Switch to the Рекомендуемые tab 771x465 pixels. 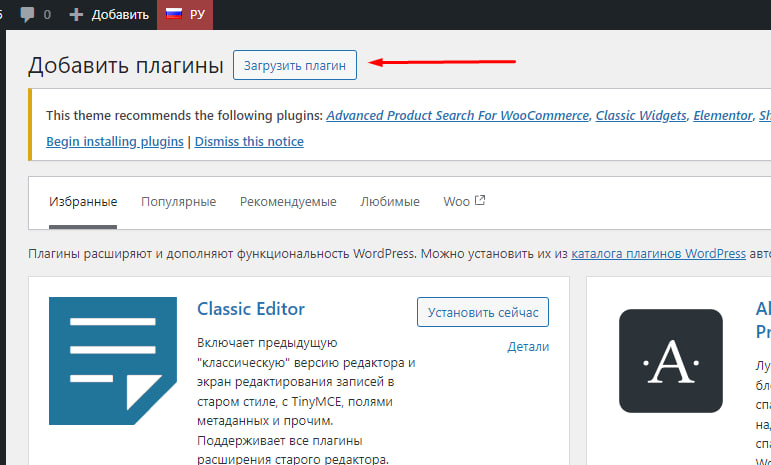coord(288,202)
